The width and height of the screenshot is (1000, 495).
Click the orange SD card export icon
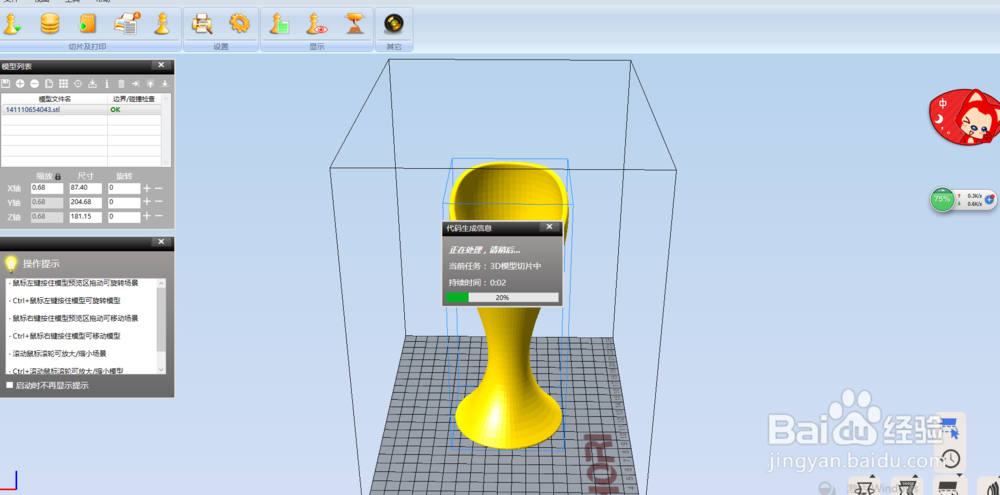click(87, 24)
